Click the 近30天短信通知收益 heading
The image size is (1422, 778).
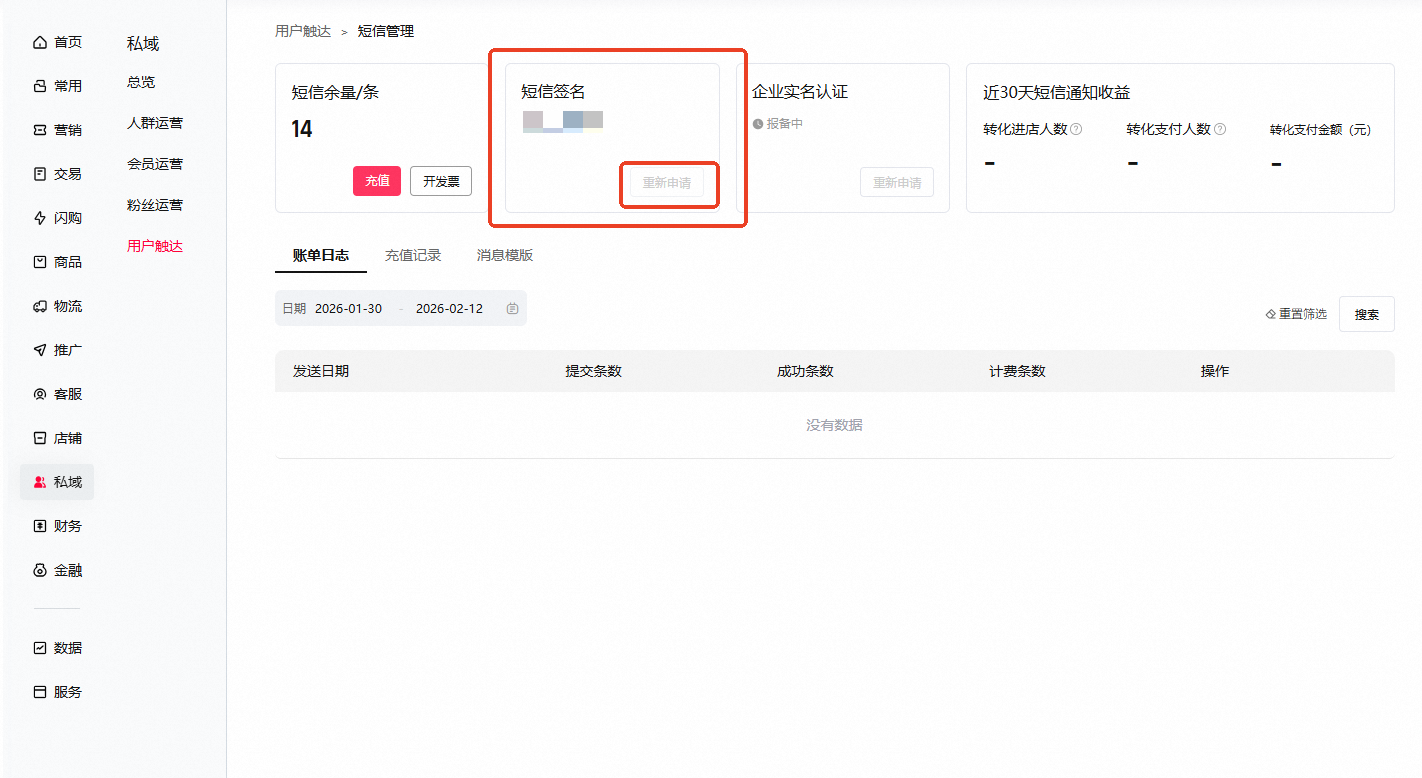pos(1057,92)
